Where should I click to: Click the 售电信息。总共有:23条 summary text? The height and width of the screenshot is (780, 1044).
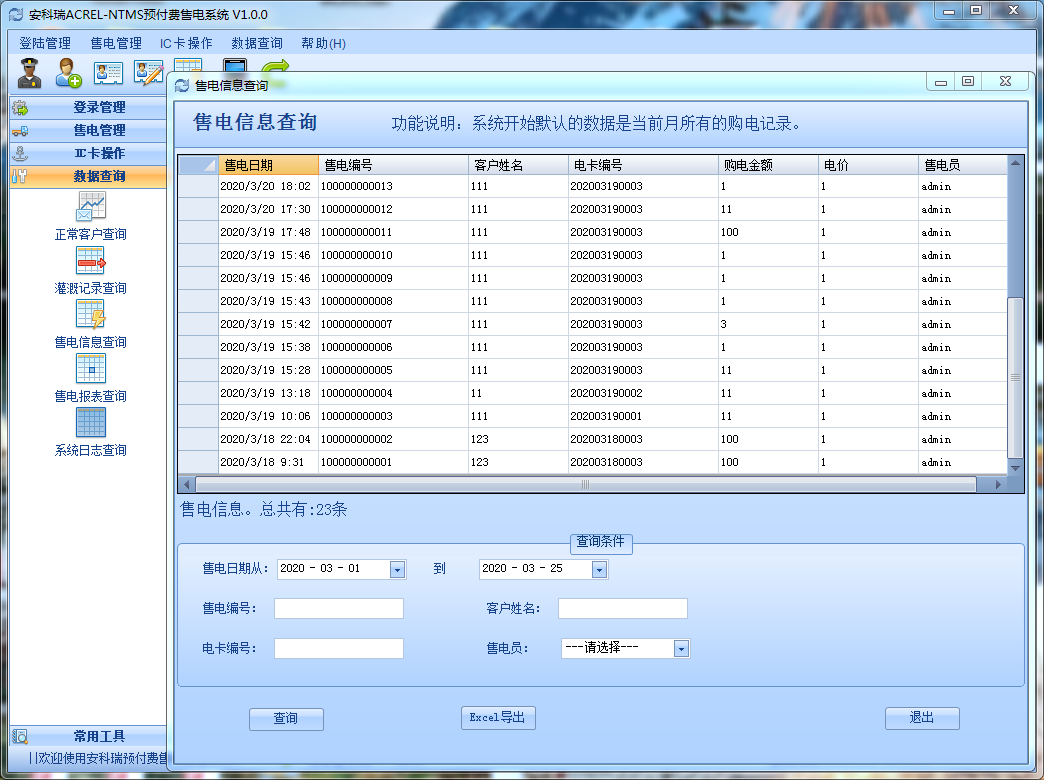pos(264,510)
